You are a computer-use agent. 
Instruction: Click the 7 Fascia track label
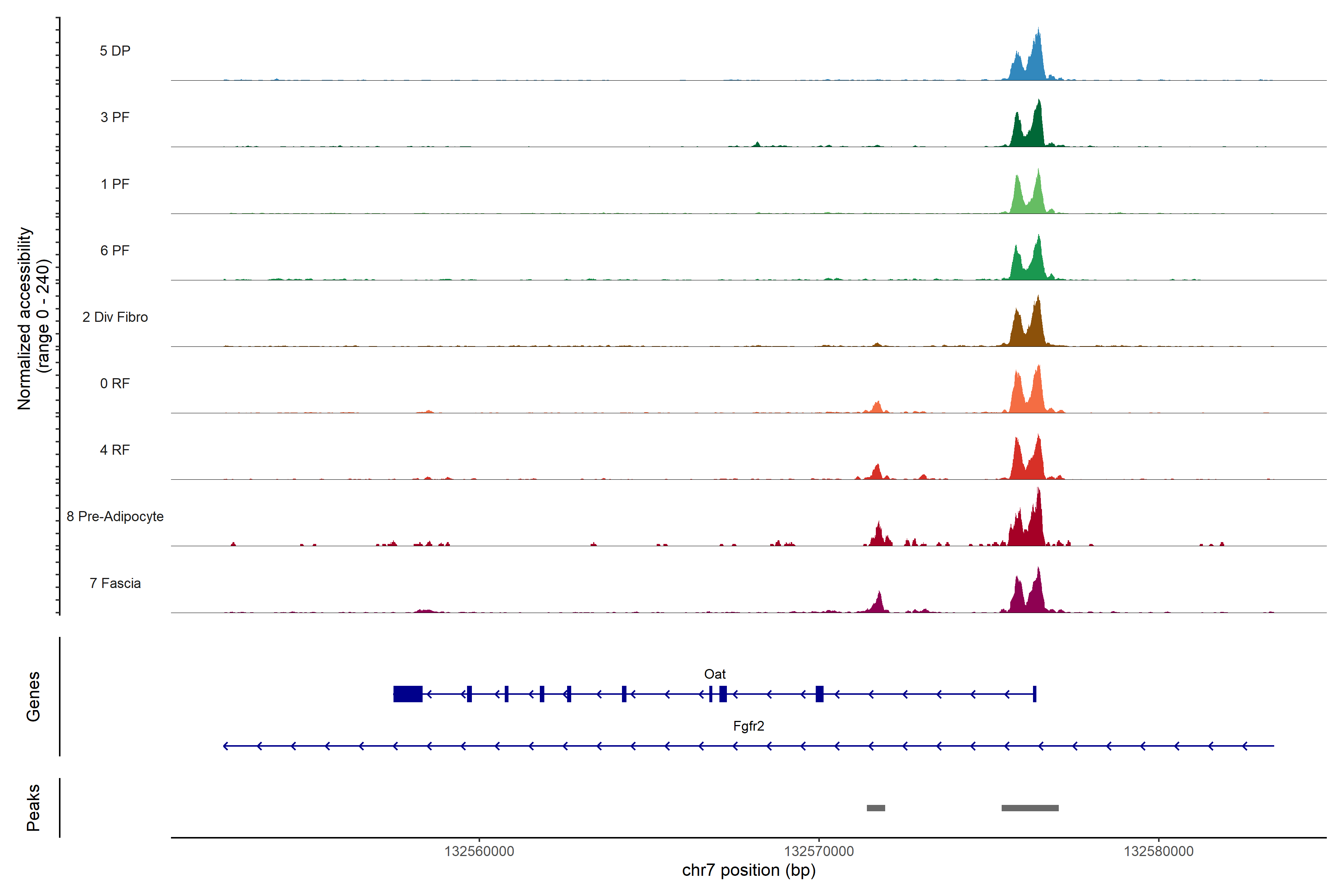pos(115,583)
